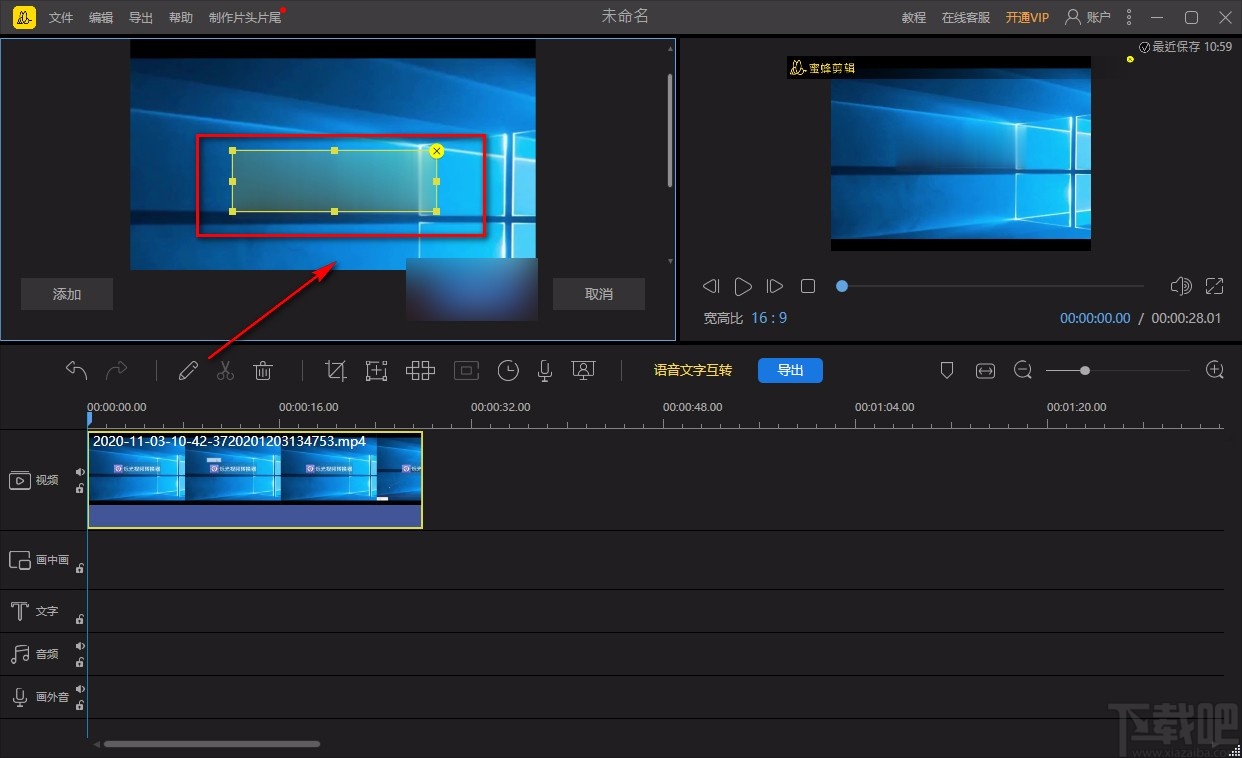The height and width of the screenshot is (758, 1242).
Task: Toggle lock on the 画中画 track
Action: point(80,568)
